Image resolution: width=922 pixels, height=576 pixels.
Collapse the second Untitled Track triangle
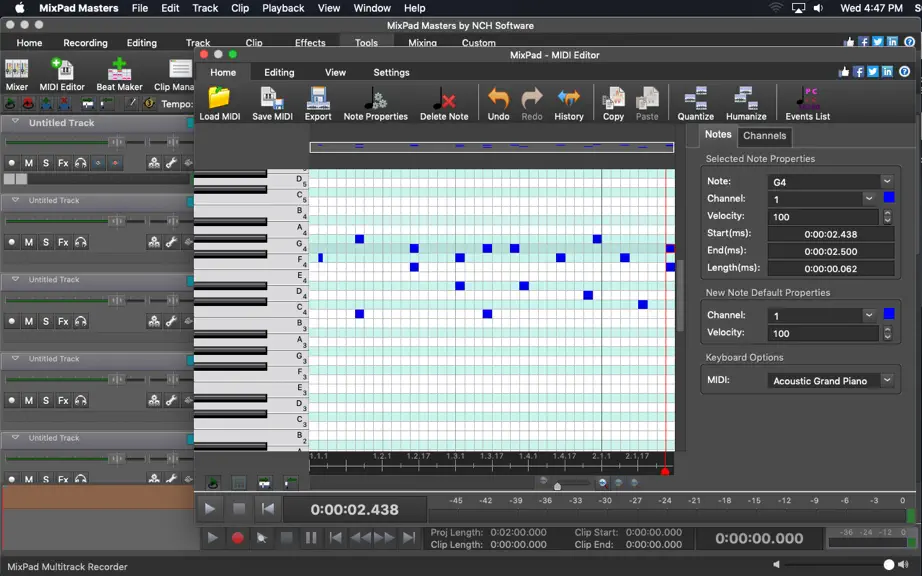coord(15,200)
